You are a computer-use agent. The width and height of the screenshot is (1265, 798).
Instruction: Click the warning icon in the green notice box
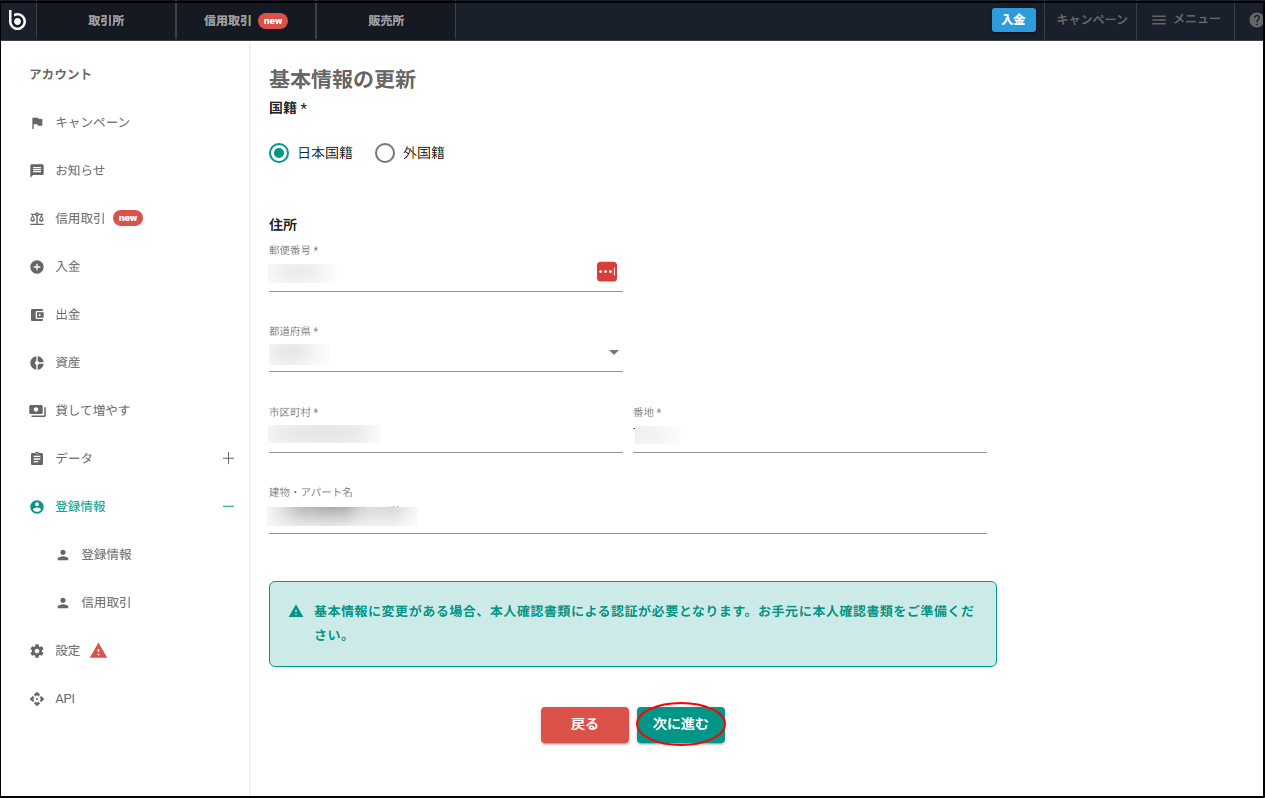pos(296,611)
